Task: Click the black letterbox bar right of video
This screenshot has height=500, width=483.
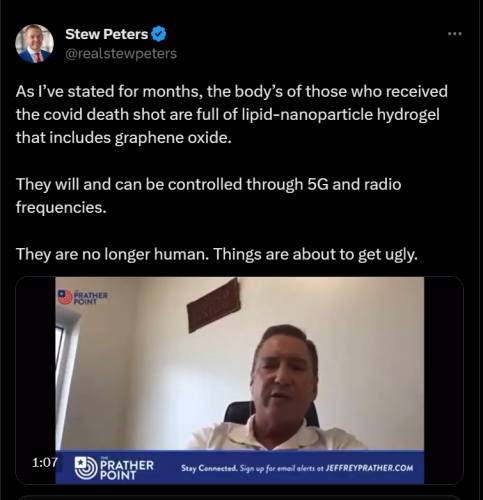Action: (443, 380)
